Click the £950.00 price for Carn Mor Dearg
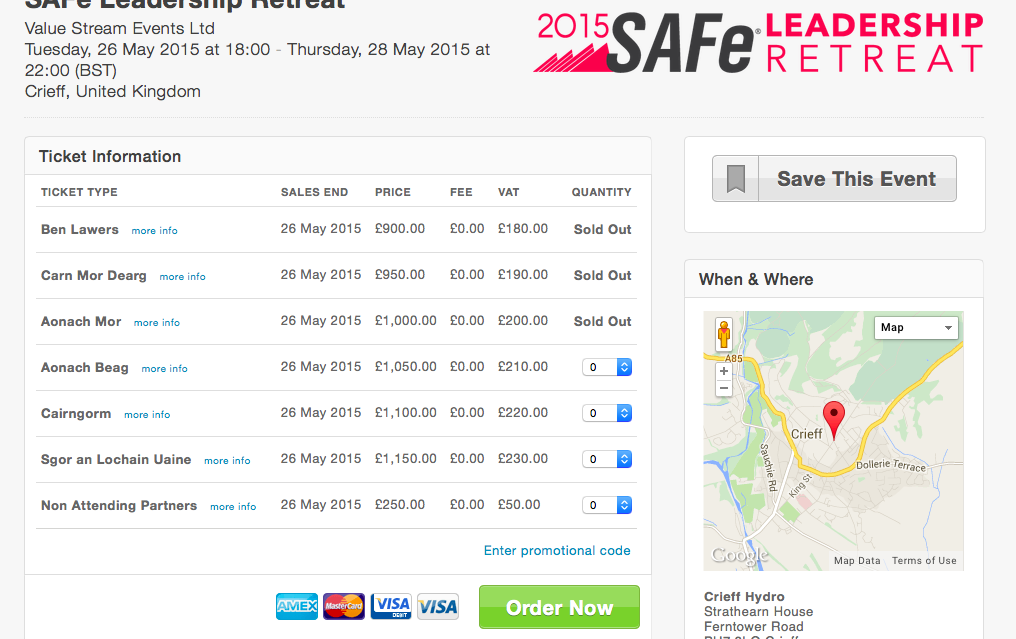1016x639 pixels. tap(400, 275)
